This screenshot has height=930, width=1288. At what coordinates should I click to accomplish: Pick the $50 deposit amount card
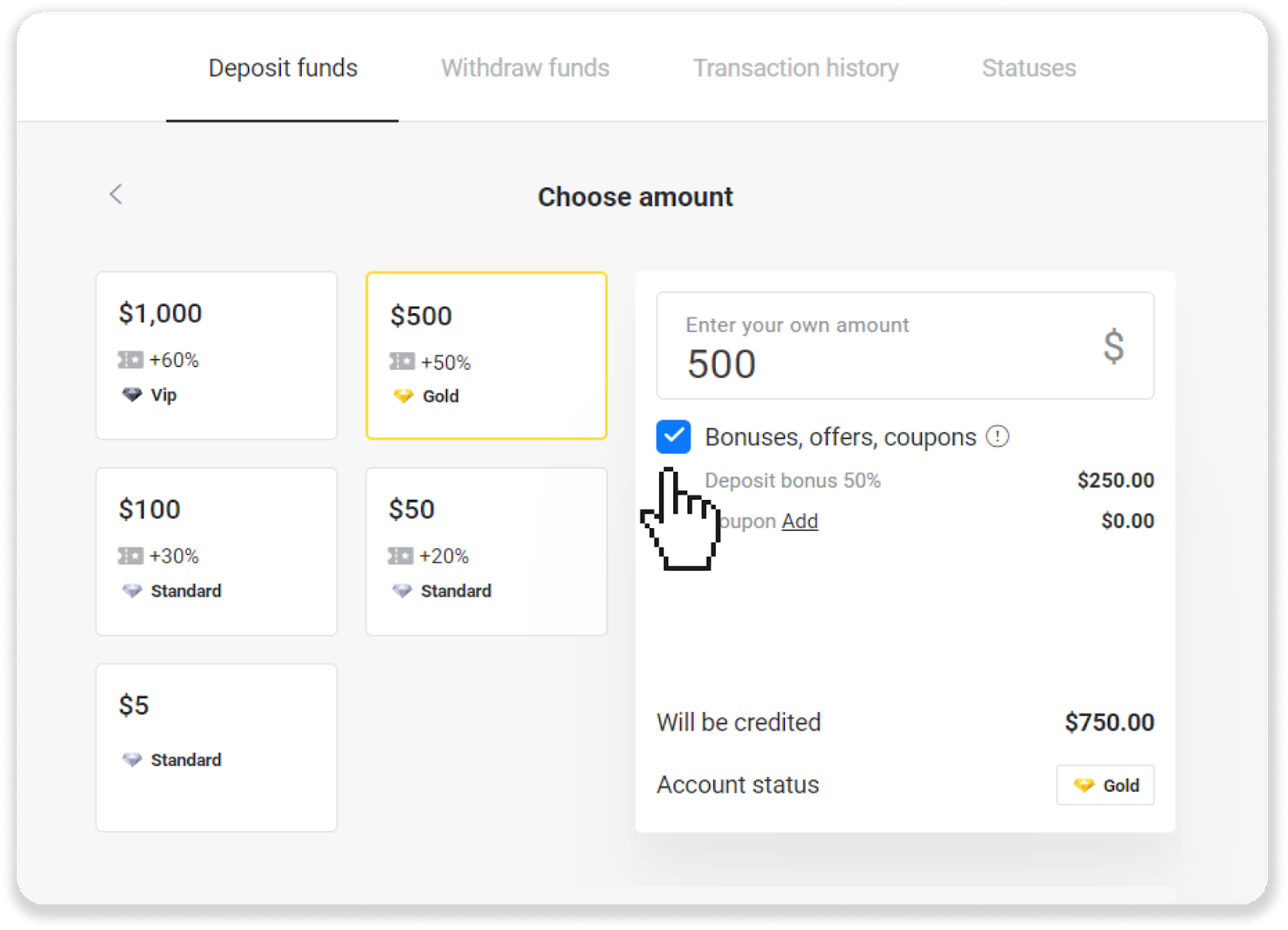(x=486, y=552)
